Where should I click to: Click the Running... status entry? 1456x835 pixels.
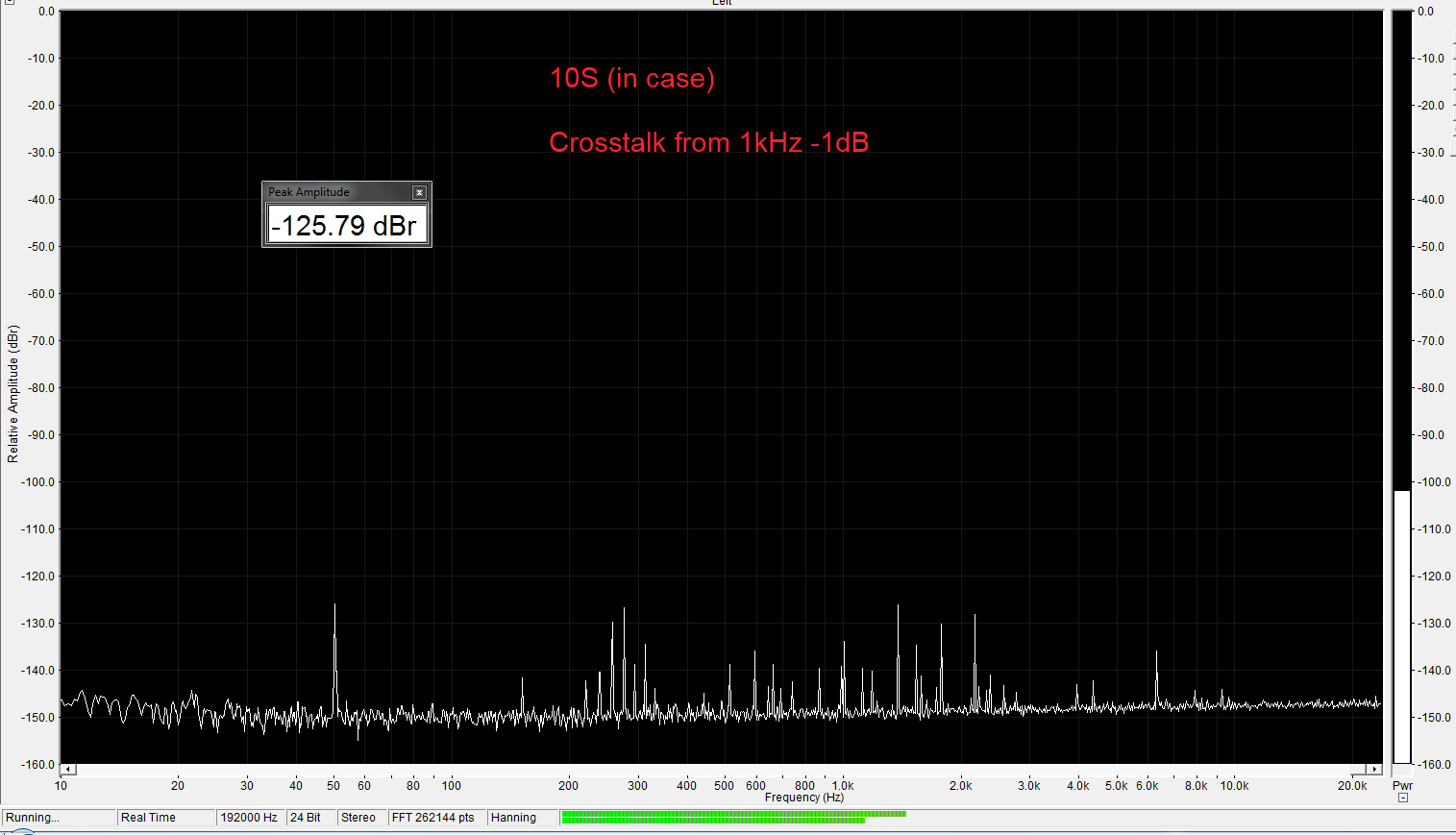point(59,818)
